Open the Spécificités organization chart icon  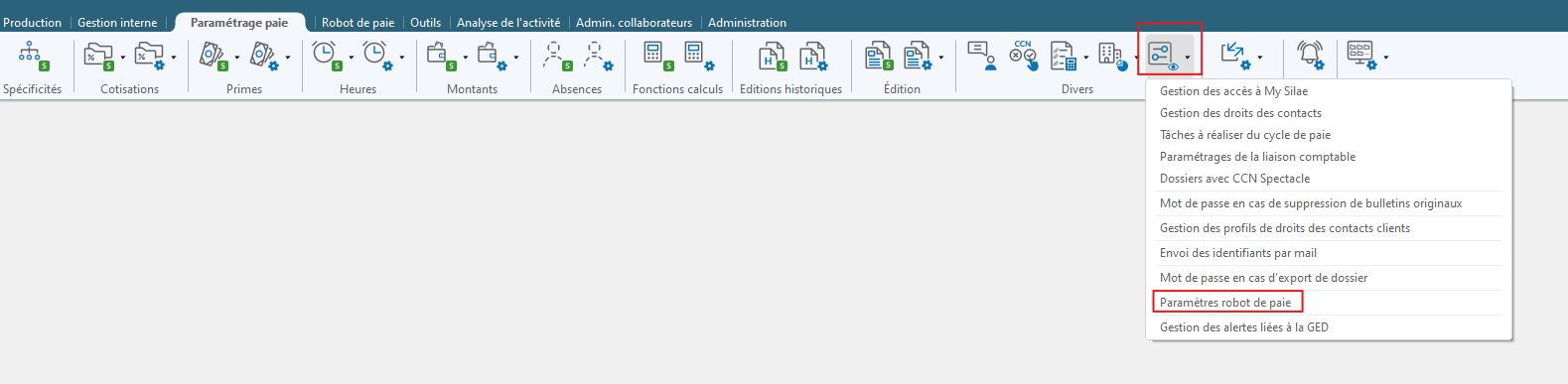32,56
